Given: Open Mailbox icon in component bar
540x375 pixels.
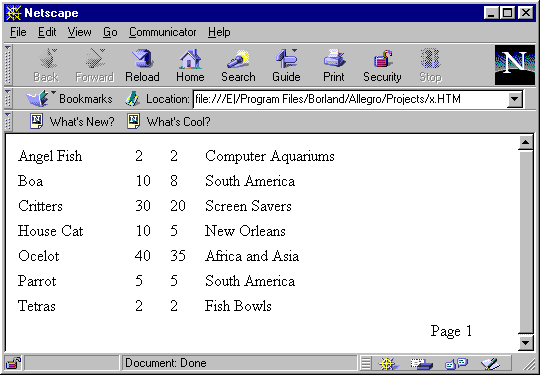Looking at the screenshot, I should click(422, 363).
